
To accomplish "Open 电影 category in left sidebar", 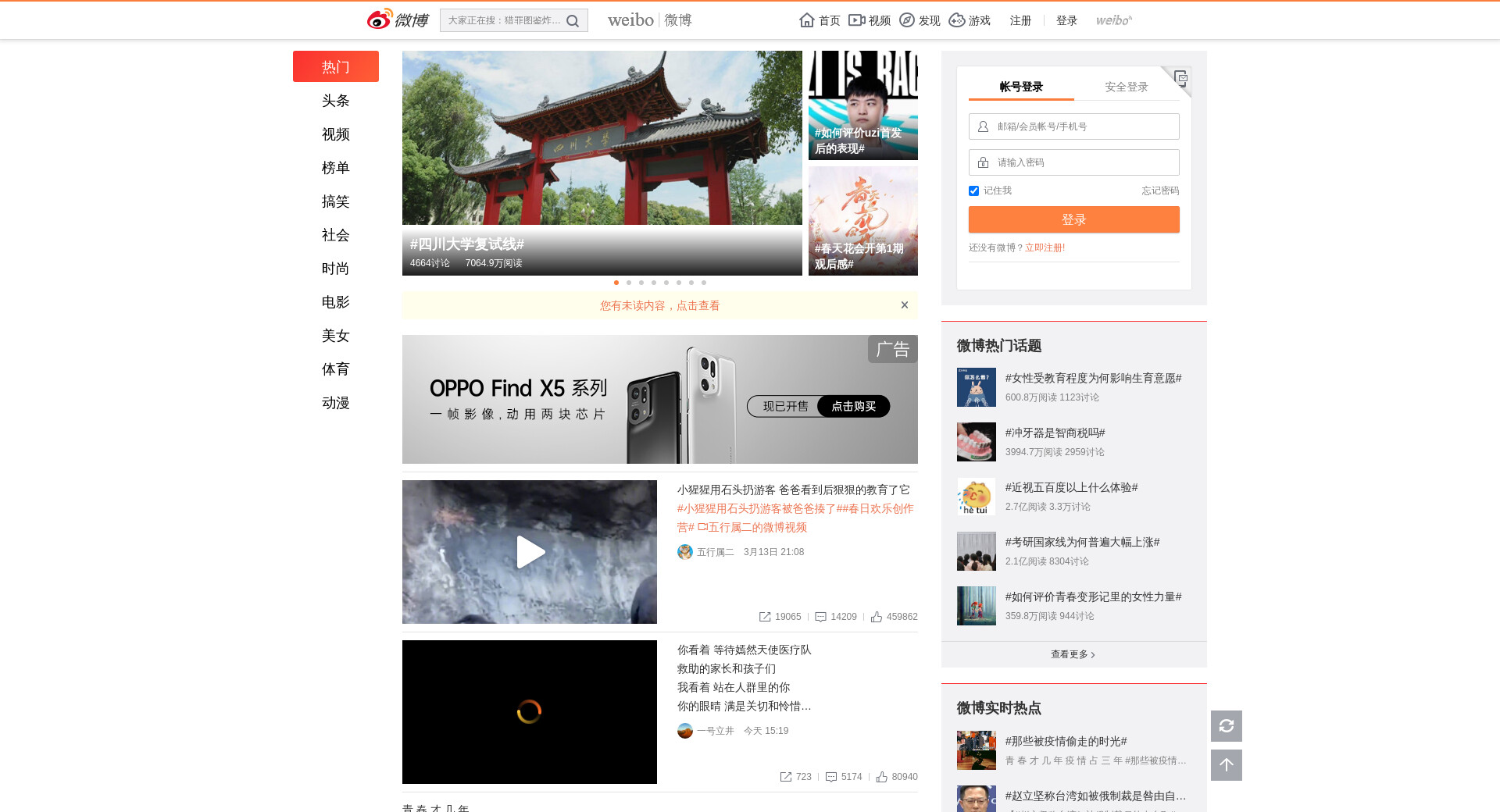I will click(x=335, y=302).
